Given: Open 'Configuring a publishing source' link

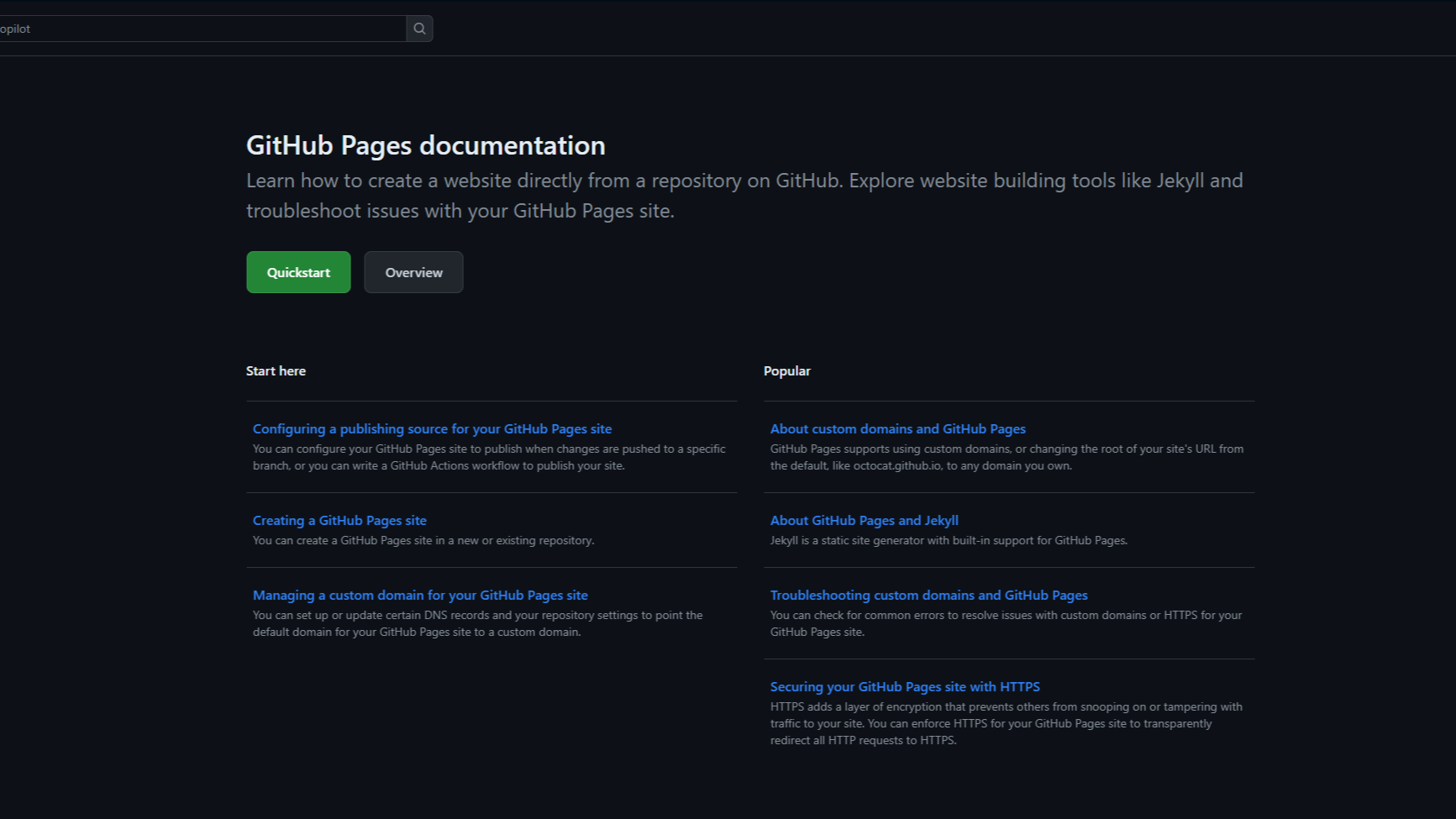Looking at the screenshot, I should 432,429.
